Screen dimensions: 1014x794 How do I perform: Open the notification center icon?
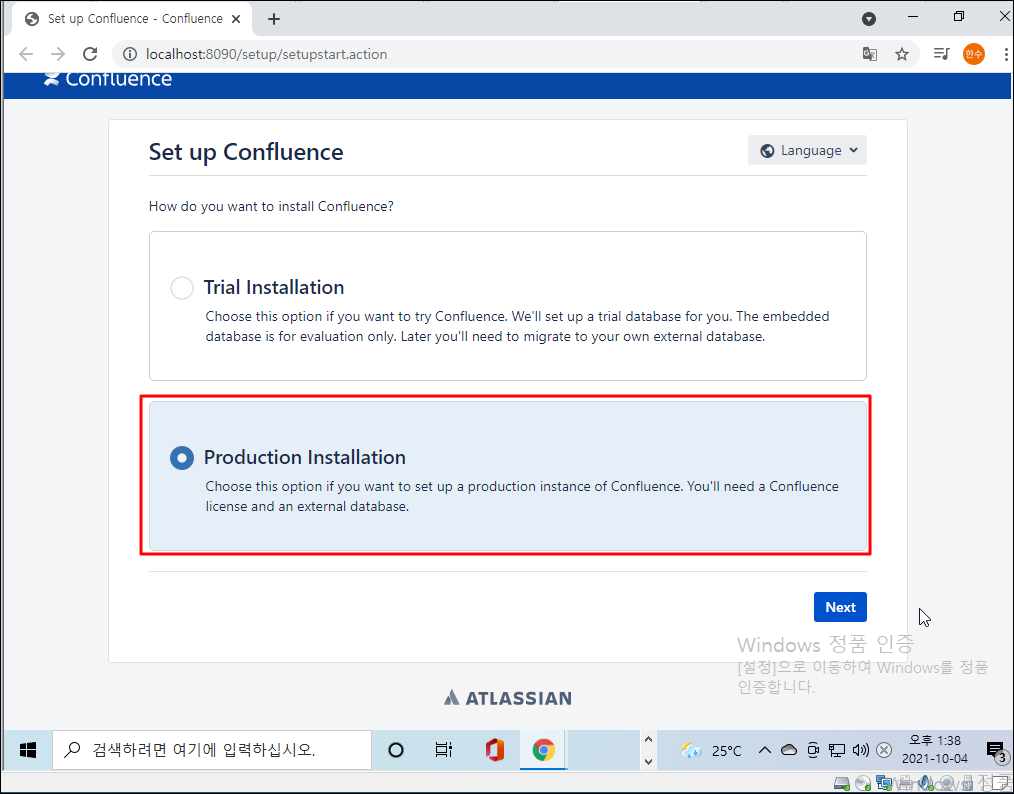(x=995, y=750)
